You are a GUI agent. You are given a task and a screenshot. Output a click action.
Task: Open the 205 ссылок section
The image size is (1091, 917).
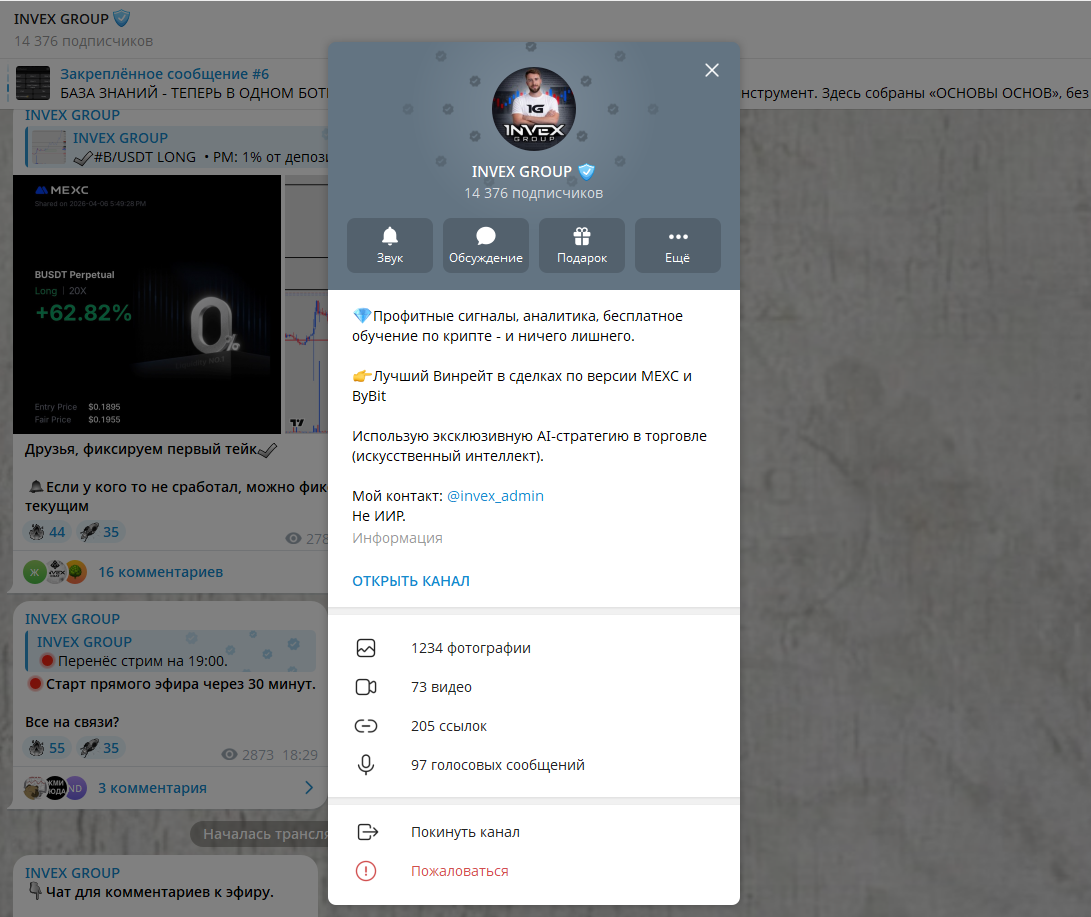point(534,726)
